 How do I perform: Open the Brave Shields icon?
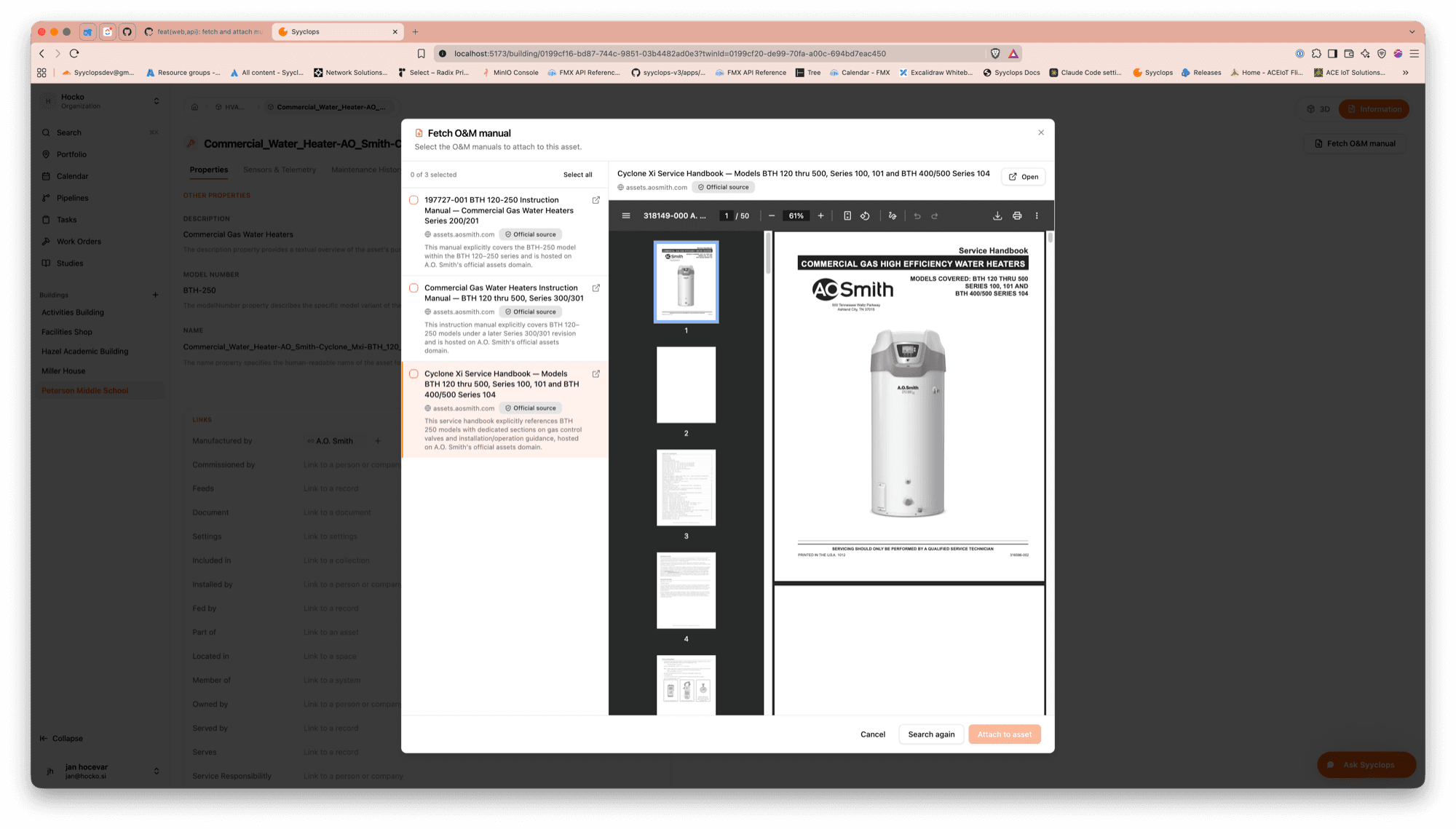click(995, 54)
